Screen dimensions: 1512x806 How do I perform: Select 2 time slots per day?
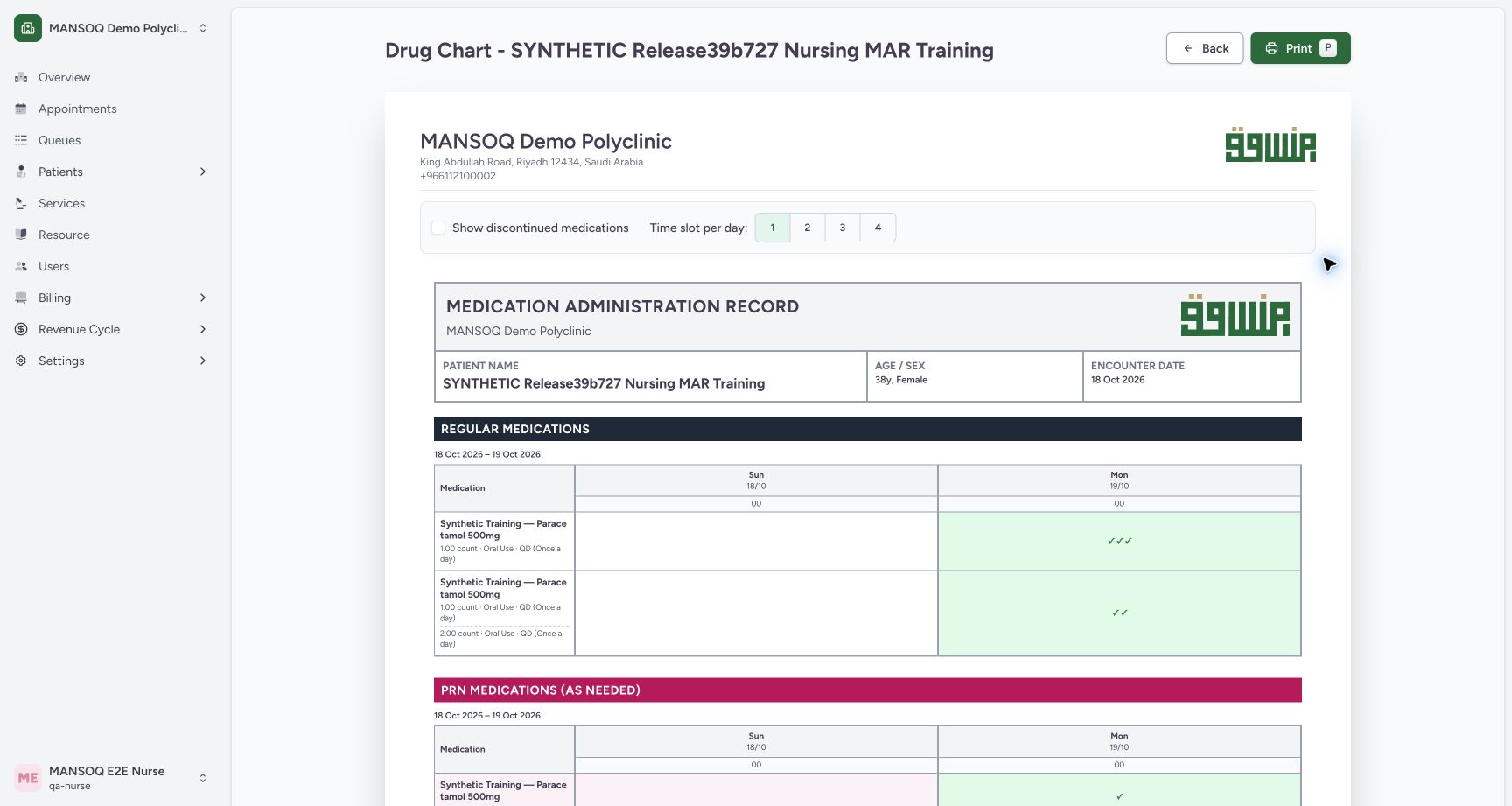coord(808,228)
